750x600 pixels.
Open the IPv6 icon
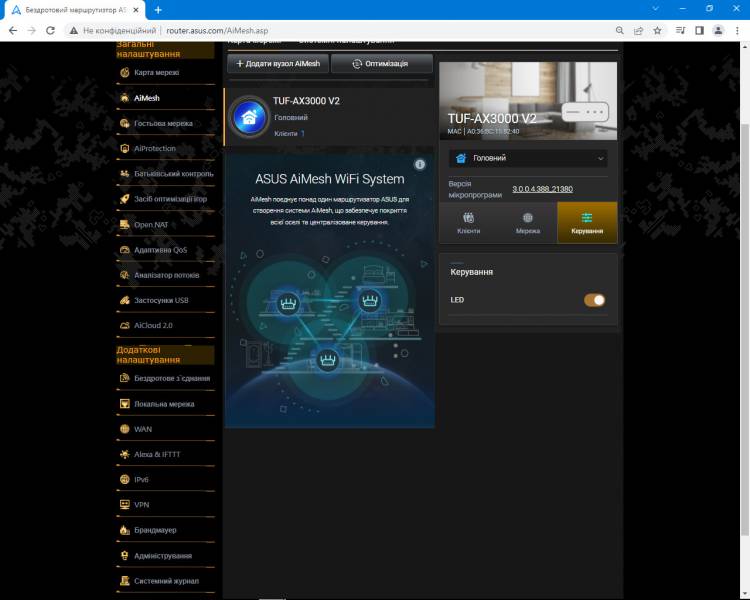(124, 479)
